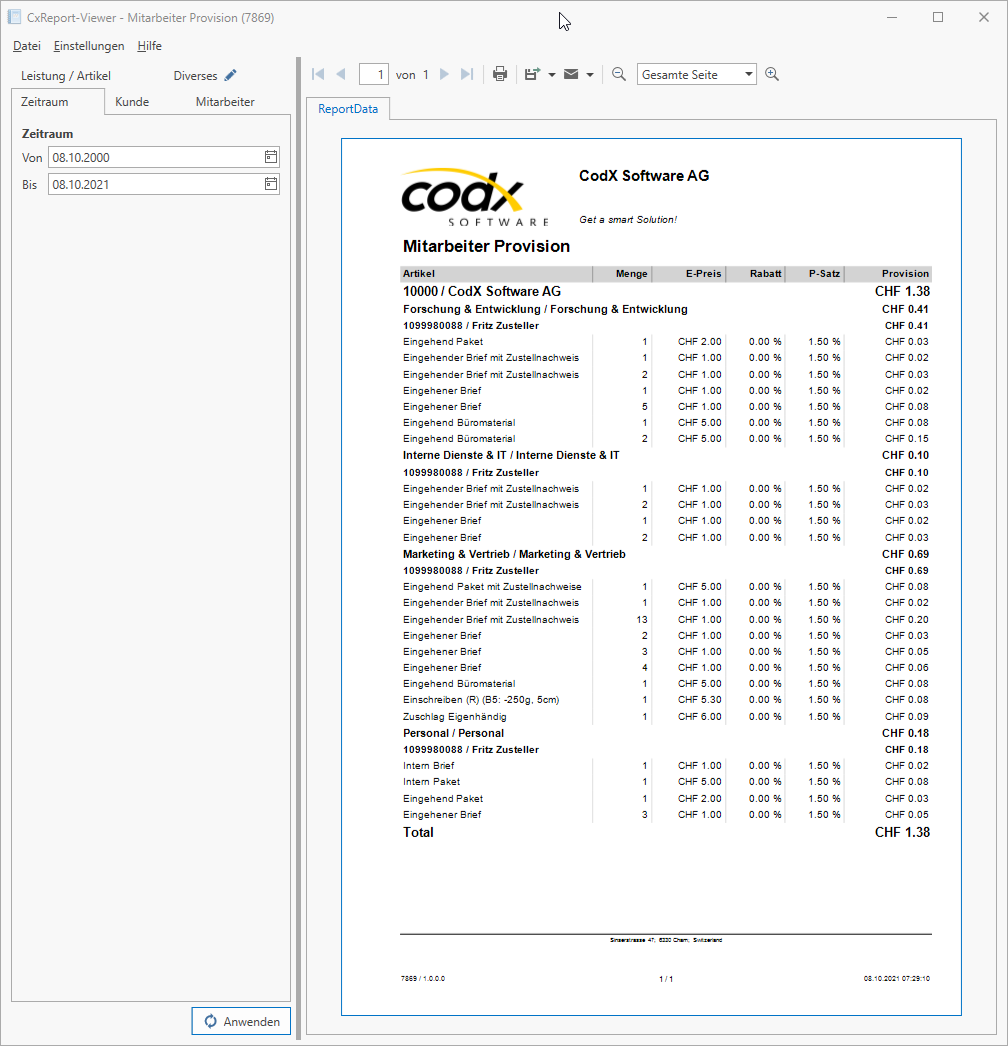
Task: Click the 'Personal / Personal' group row
Action: 666,732
